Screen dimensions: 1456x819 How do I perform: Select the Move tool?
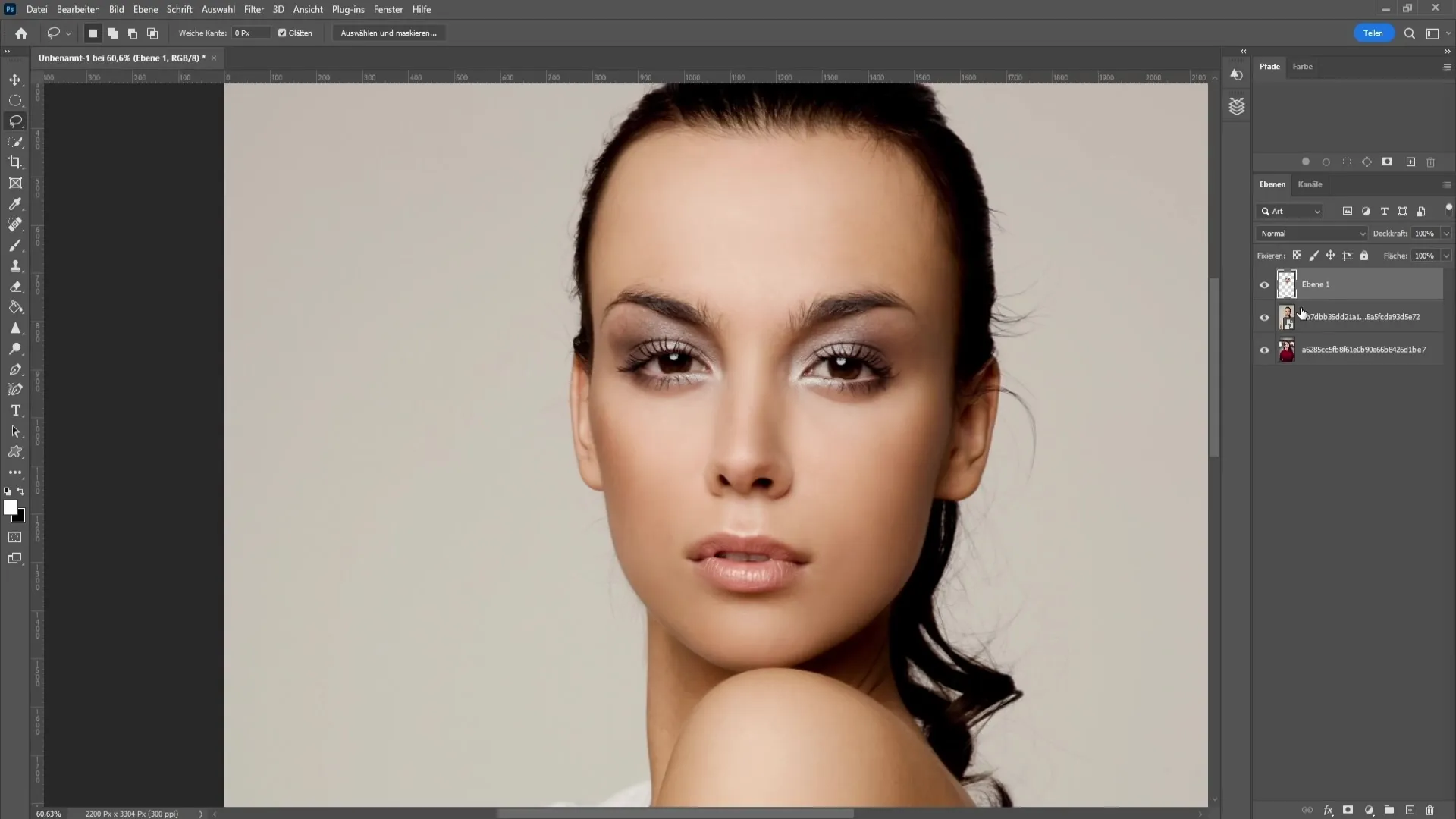[x=15, y=79]
